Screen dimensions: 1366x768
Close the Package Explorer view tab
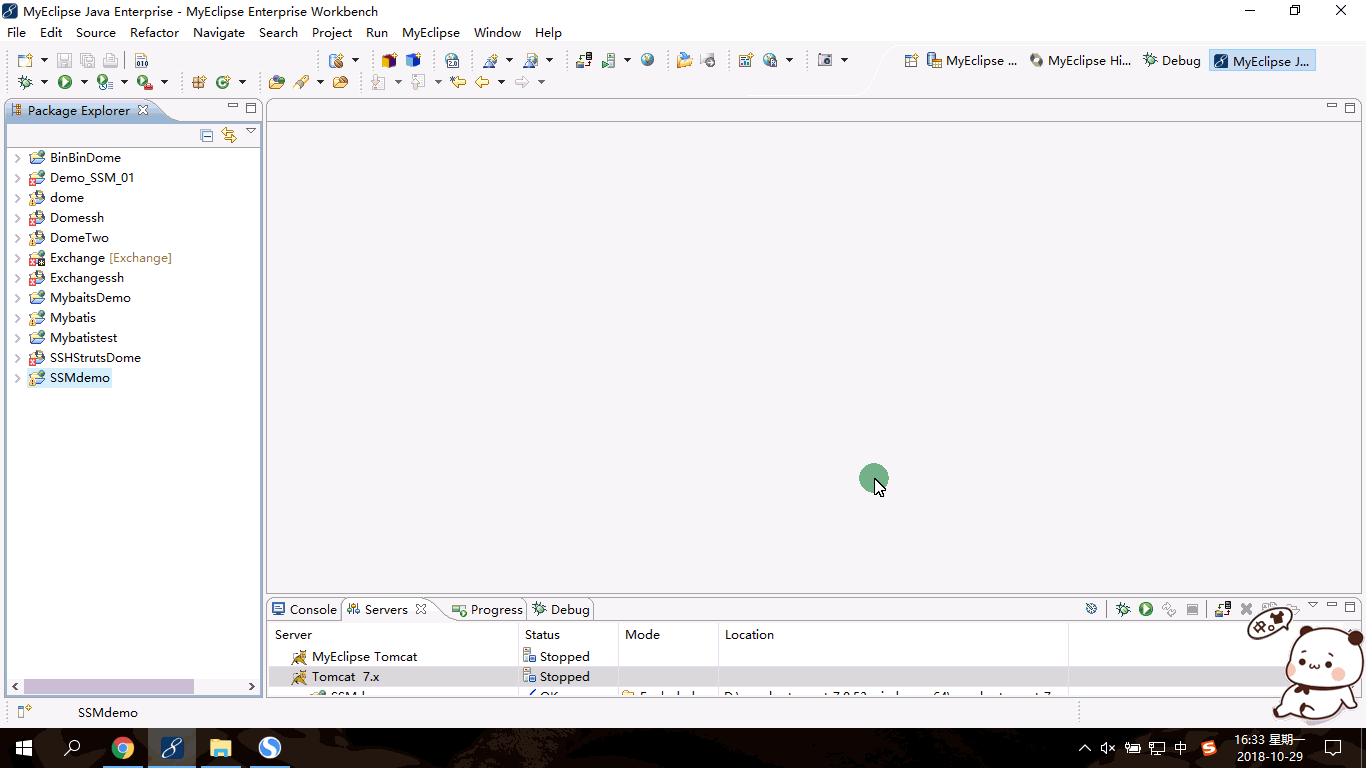click(143, 110)
